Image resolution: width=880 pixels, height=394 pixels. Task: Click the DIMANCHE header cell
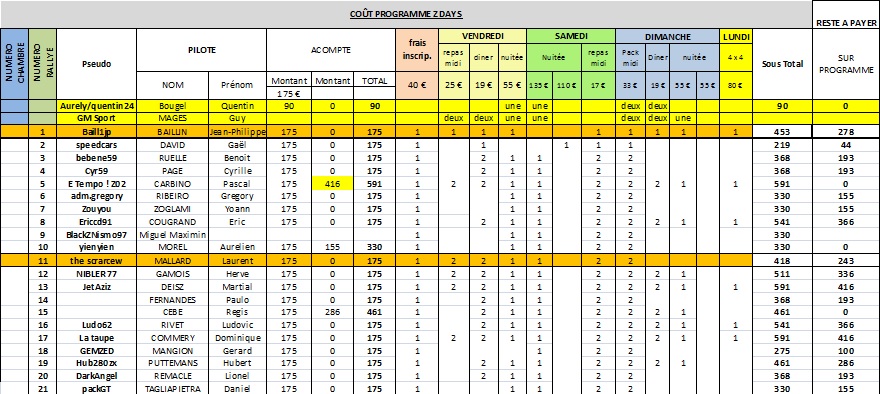click(667, 36)
